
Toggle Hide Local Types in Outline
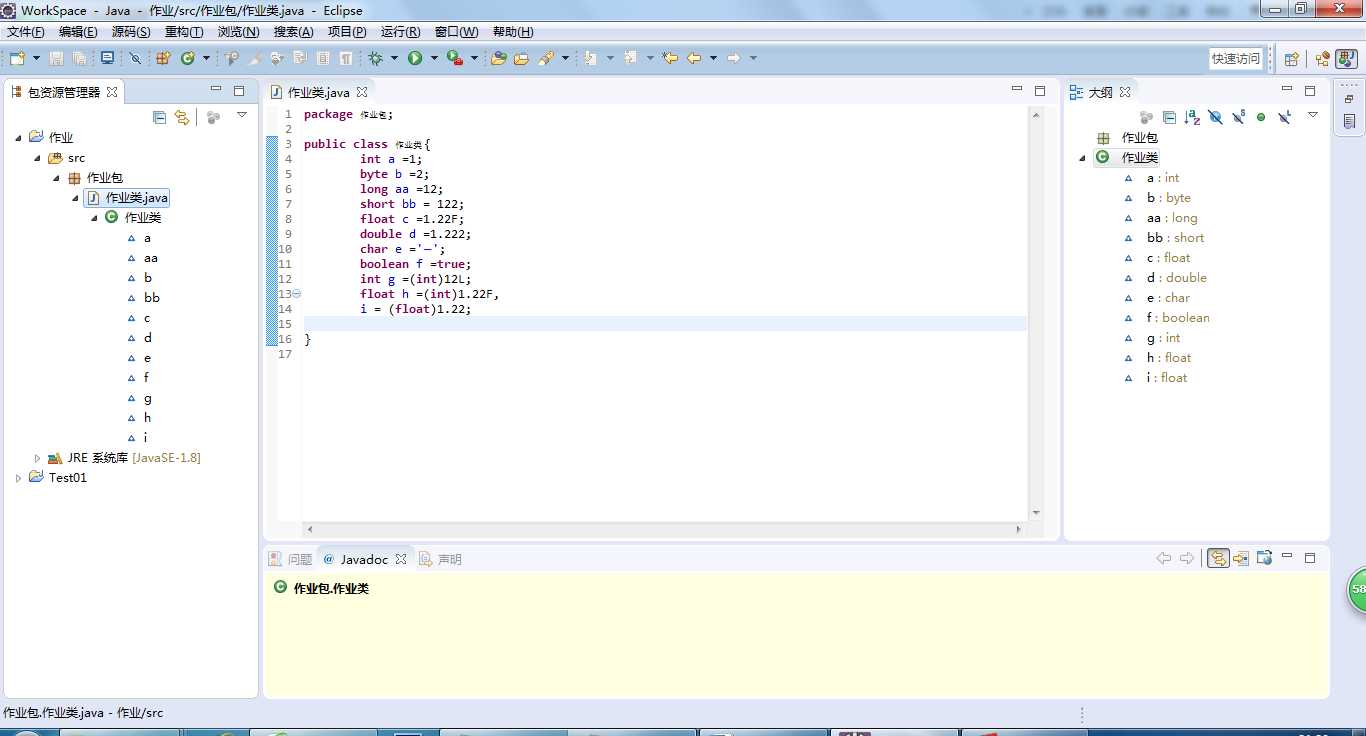pyautogui.click(x=1284, y=117)
